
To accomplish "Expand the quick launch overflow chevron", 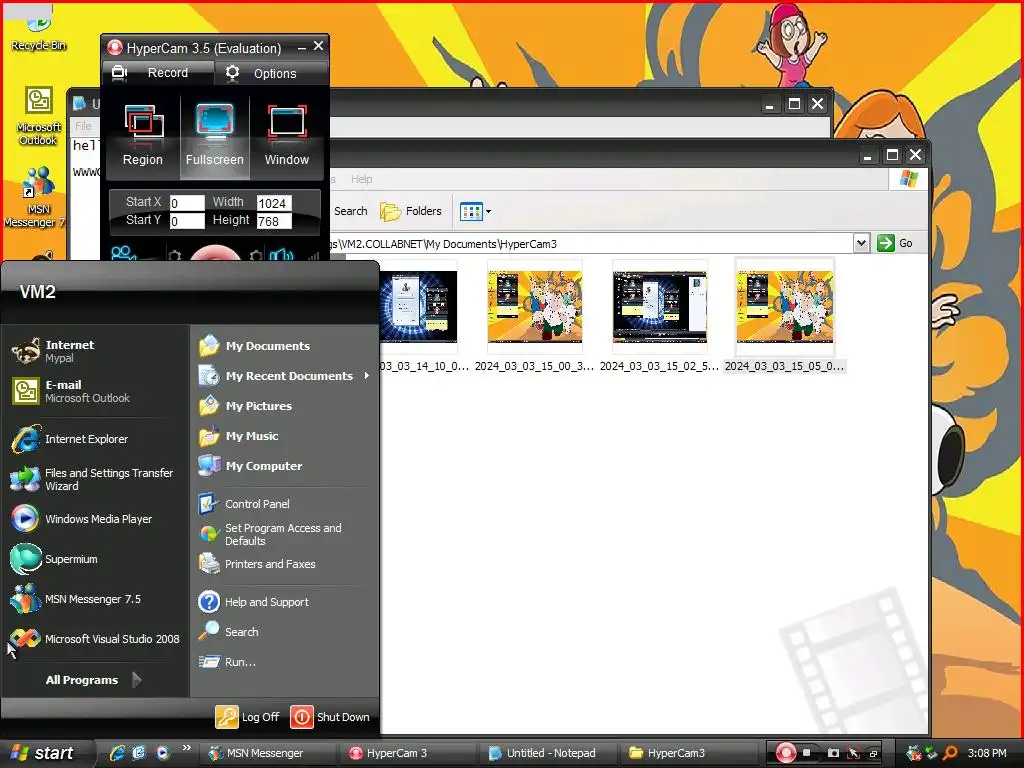I will pos(187,748).
